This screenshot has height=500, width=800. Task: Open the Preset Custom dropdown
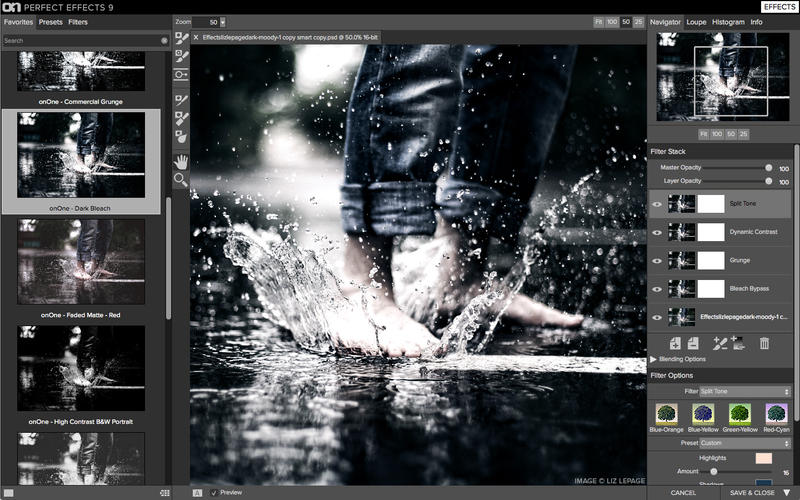pos(744,442)
